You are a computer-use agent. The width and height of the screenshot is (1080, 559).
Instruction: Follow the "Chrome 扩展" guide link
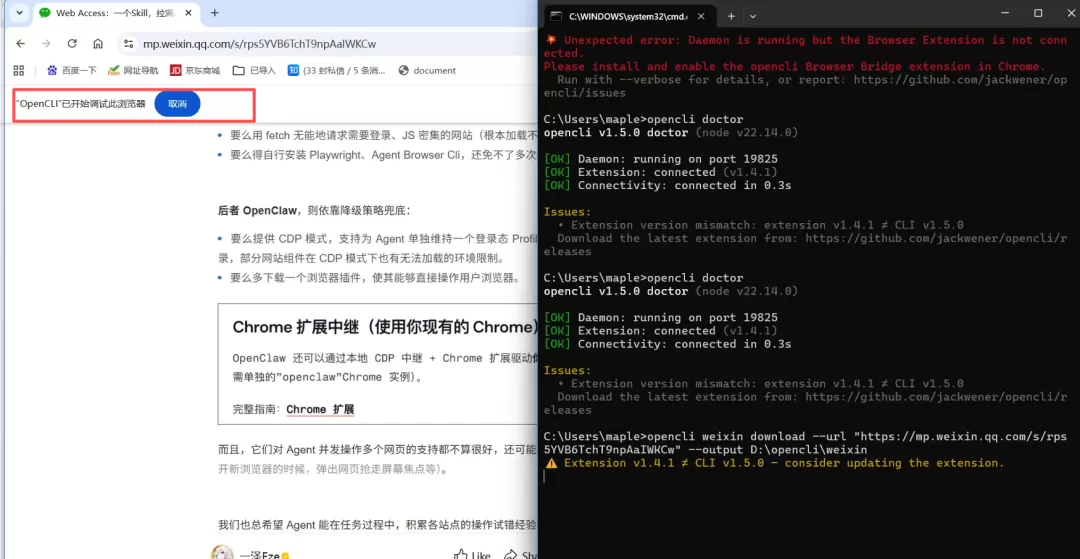(x=320, y=410)
